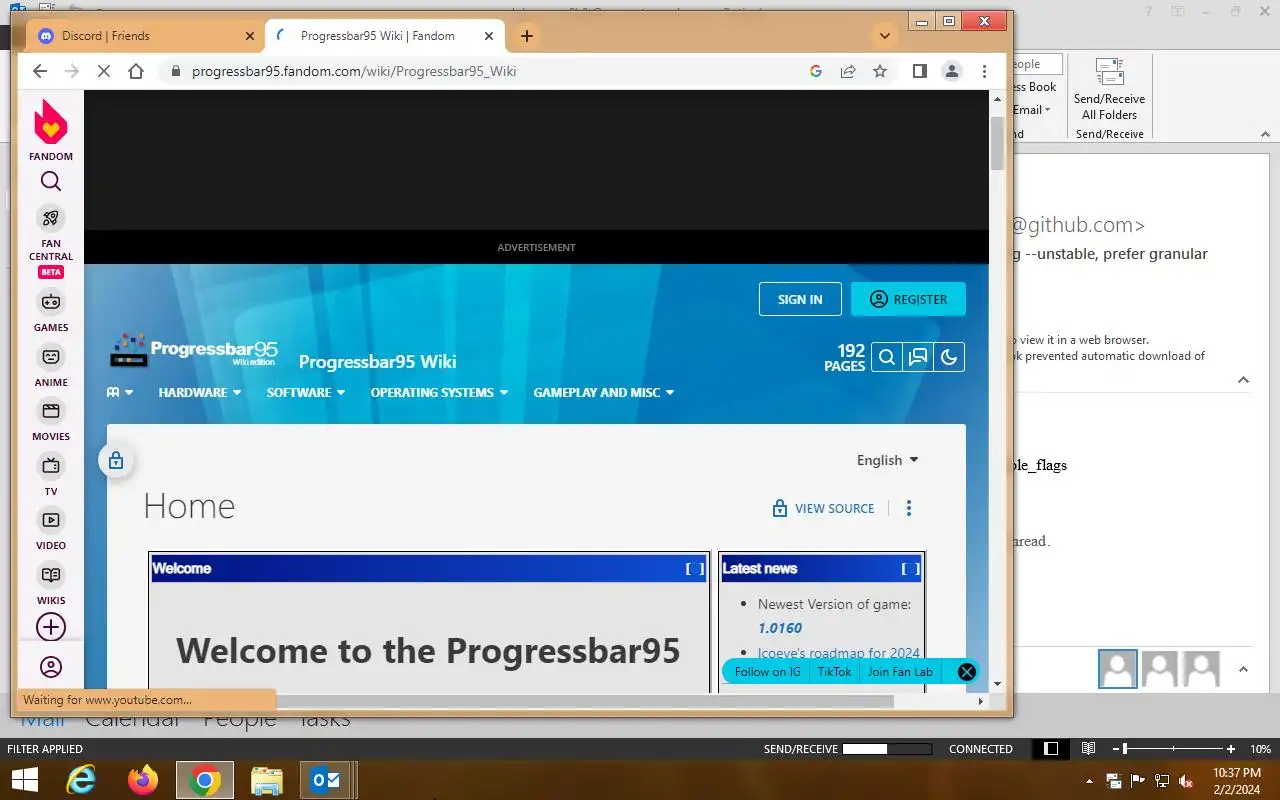Screen dimensions: 1280x800
Task: Click Outlook zoom out minus
Action: (1115, 749)
